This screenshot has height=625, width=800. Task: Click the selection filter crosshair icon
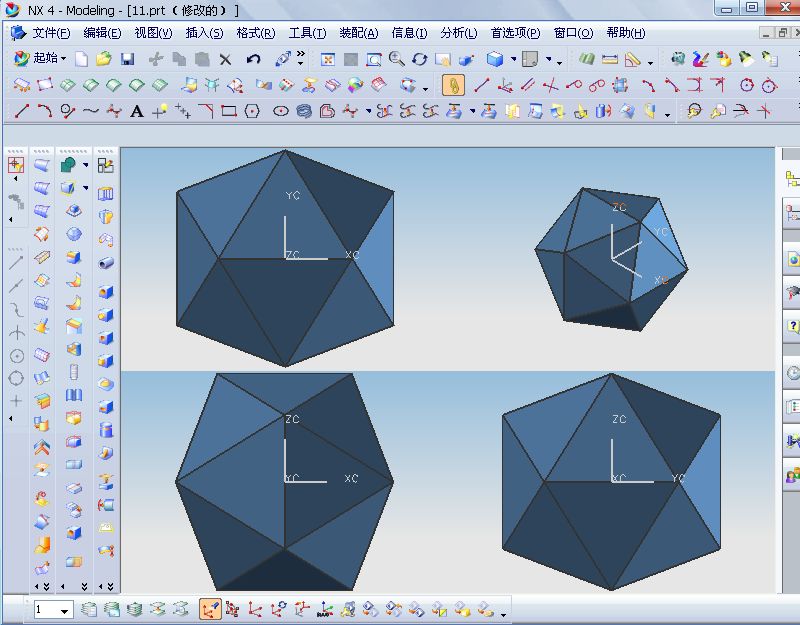(16, 164)
